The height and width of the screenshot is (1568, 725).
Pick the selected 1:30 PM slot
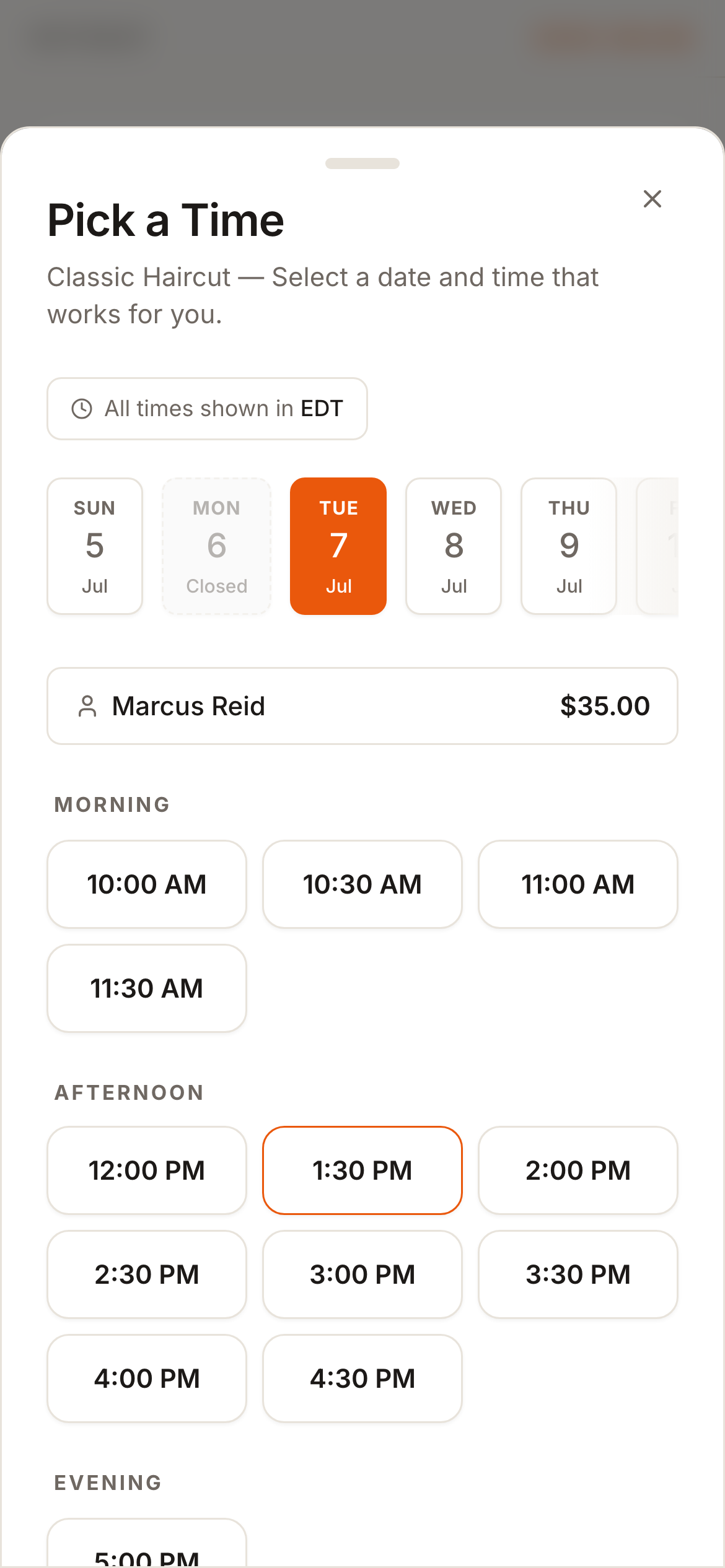[362, 1170]
